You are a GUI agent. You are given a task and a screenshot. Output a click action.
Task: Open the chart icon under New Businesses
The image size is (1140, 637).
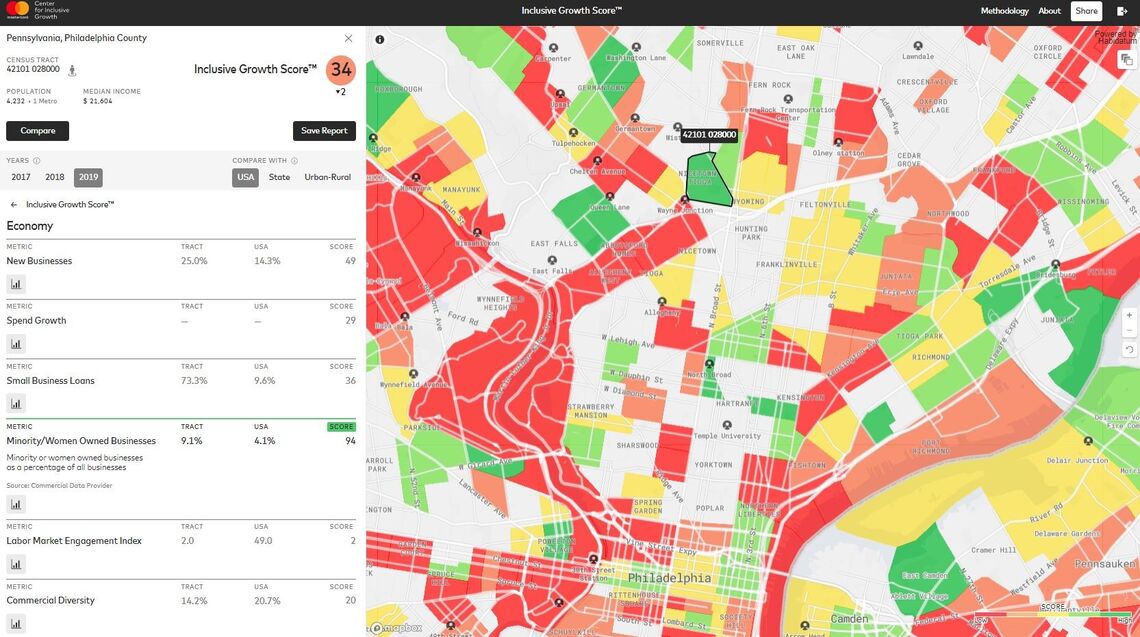tap(16, 284)
